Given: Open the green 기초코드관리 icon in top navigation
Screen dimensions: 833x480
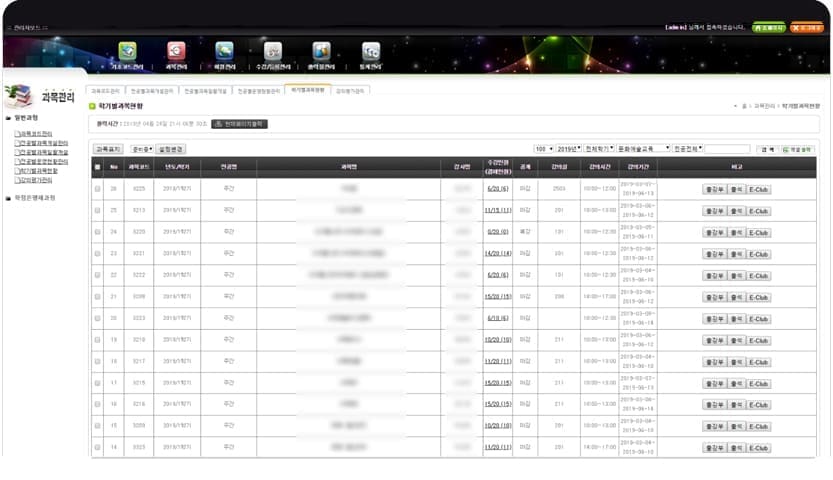Looking at the screenshot, I should [x=128, y=51].
